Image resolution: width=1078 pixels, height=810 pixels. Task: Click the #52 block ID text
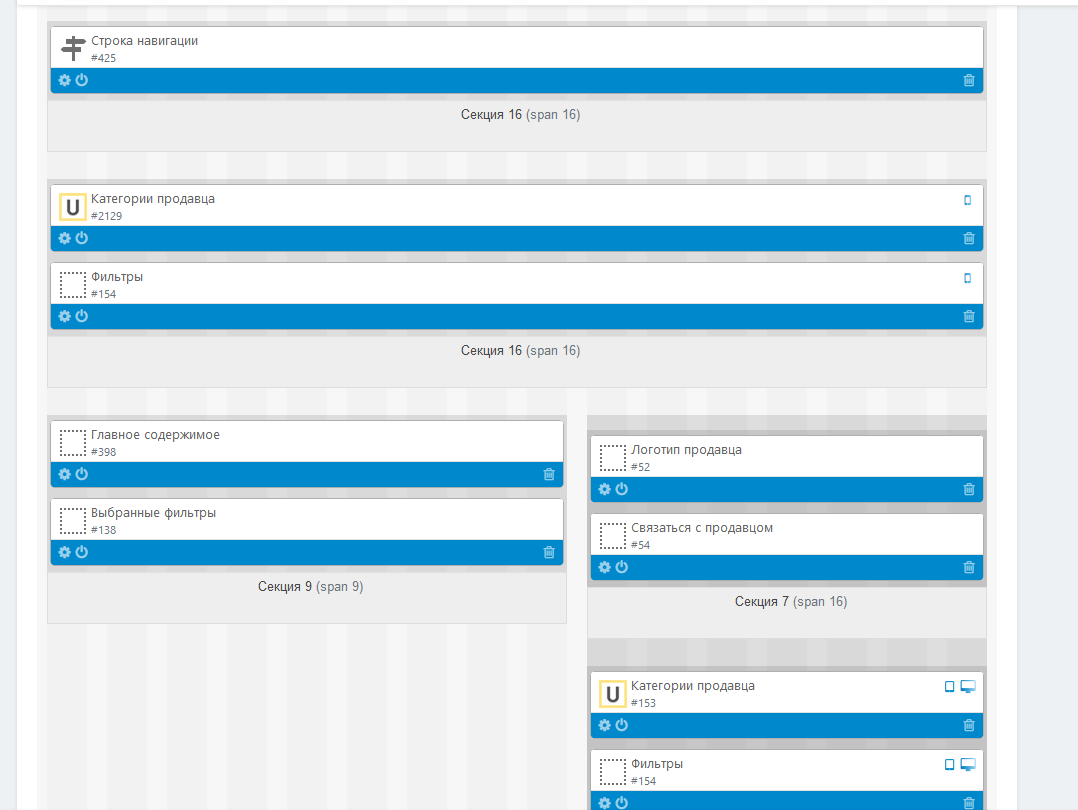pyautogui.click(x=640, y=467)
